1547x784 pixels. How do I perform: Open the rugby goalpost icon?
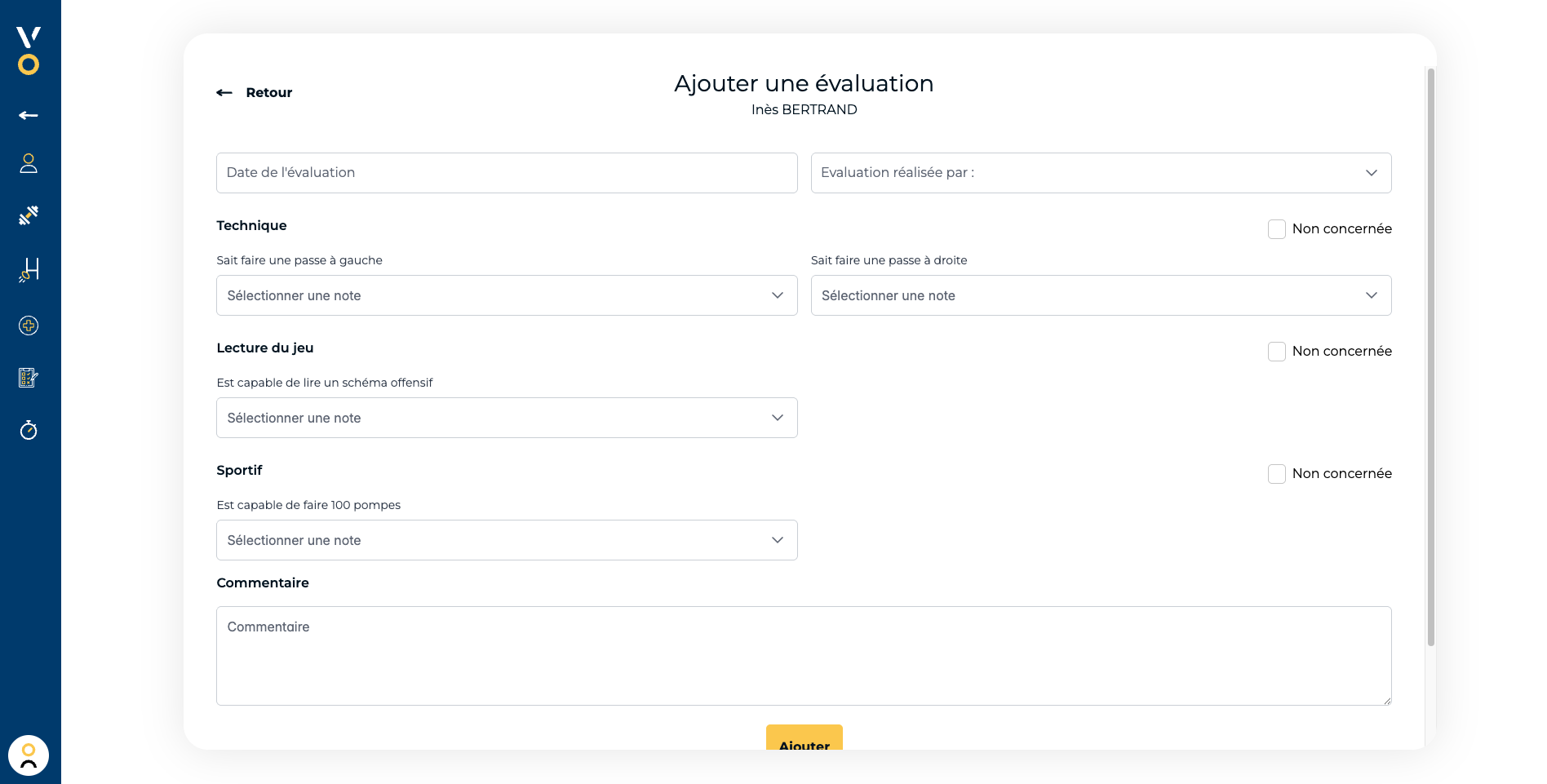(29, 270)
